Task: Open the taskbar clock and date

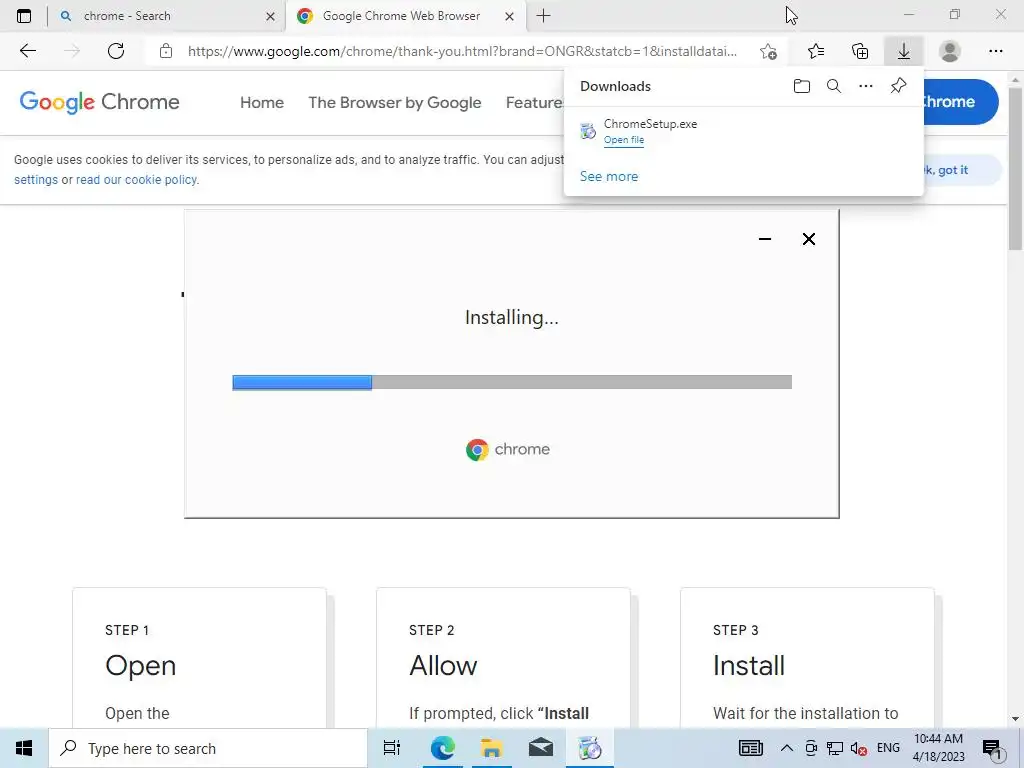Action: [938, 748]
